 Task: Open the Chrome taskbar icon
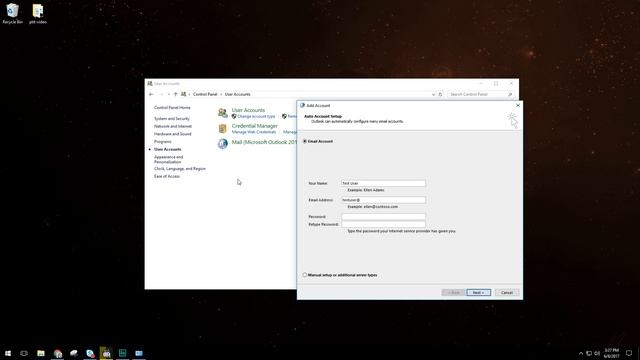[58, 353]
